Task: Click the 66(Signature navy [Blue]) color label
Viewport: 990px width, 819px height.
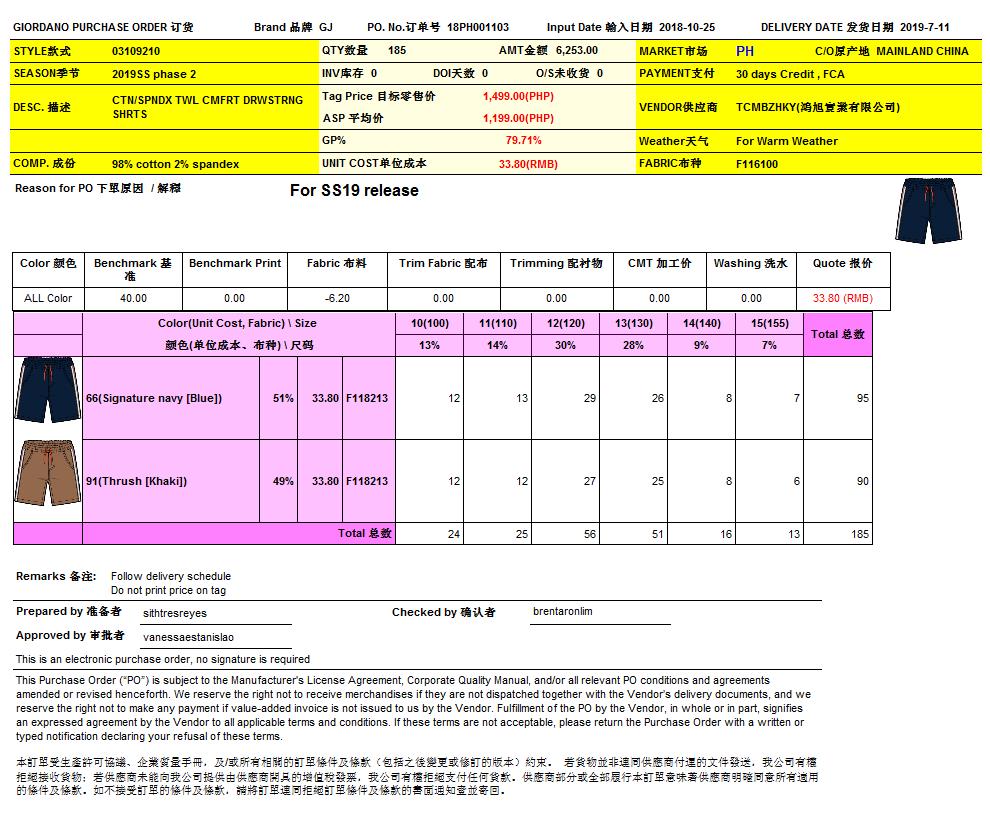Action: click(154, 398)
